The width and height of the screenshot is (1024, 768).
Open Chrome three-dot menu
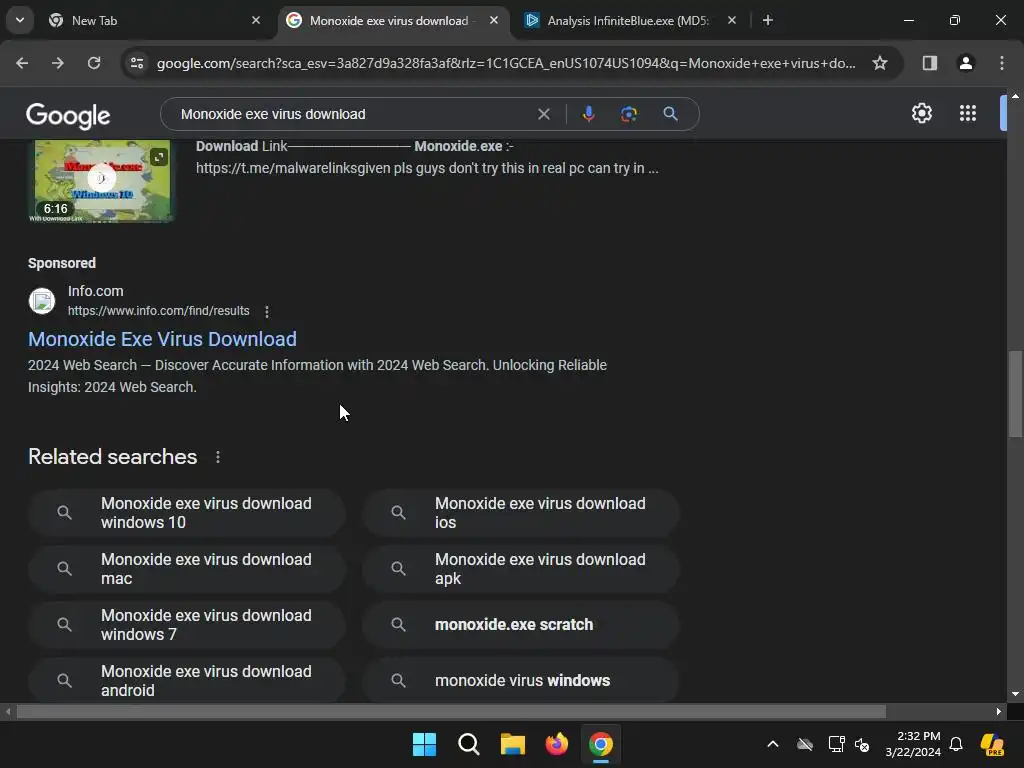[1002, 63]
